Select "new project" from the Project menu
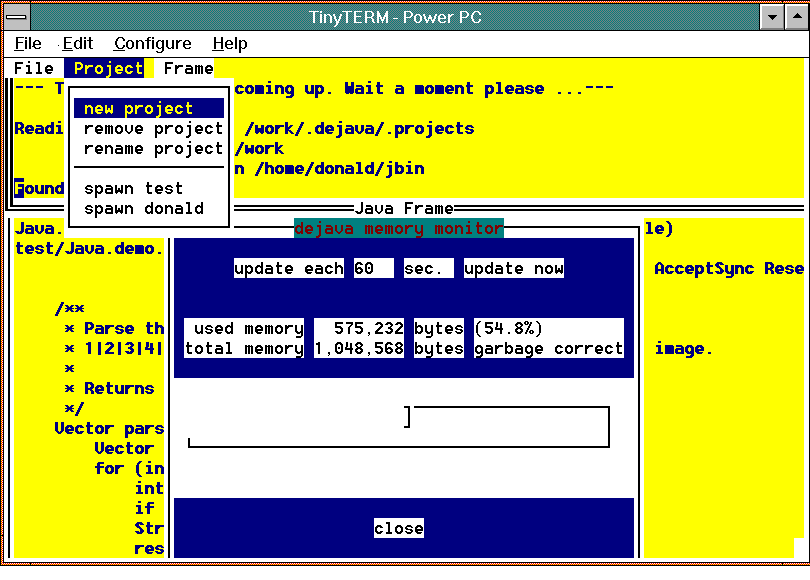Image resolution: width=810 pixels, height=580 pixels. click(137, 108)
